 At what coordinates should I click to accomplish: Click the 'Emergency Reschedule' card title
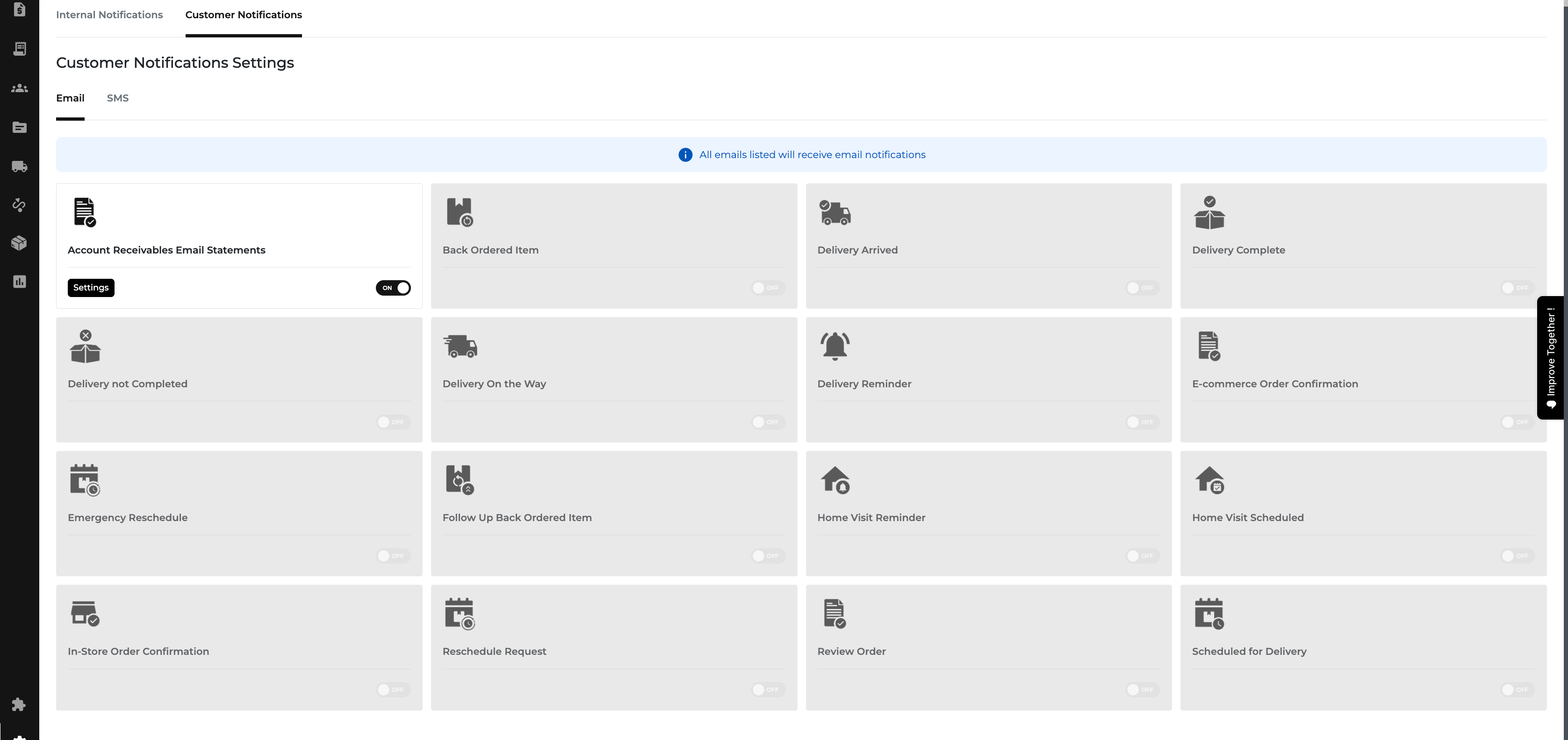127,518
